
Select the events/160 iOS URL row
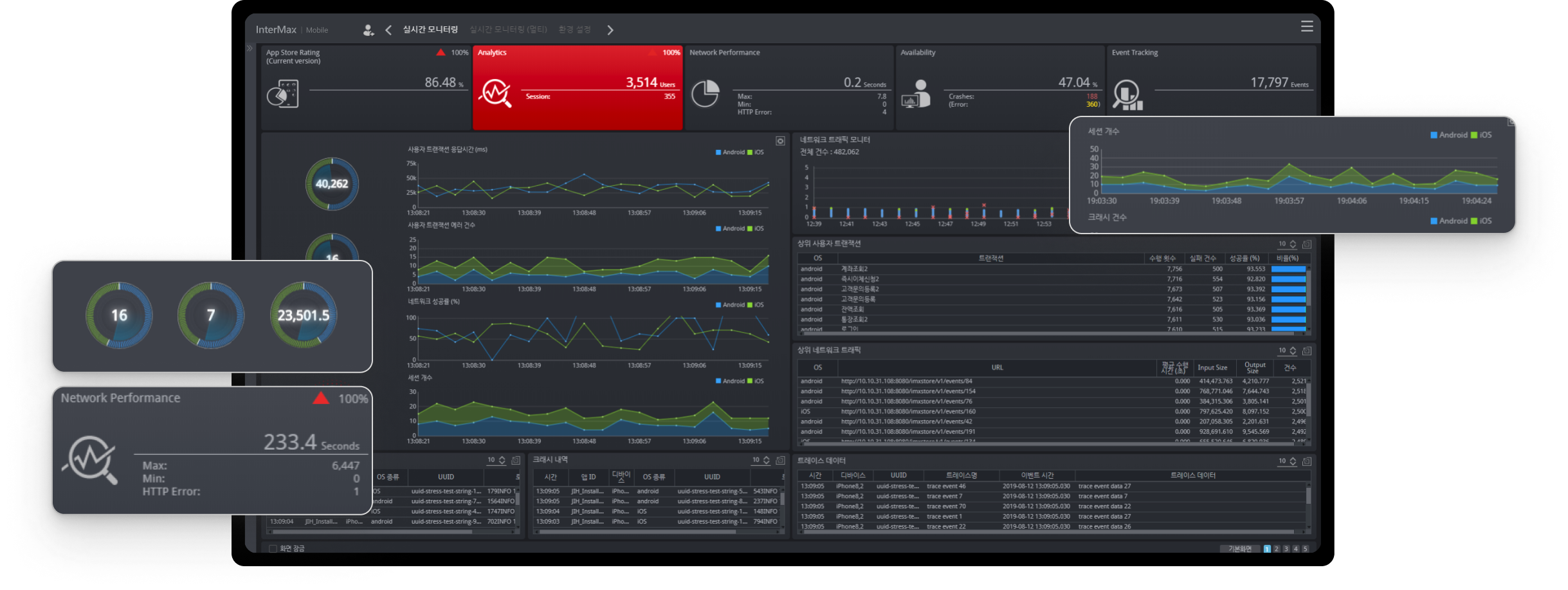coord(1052,412)
